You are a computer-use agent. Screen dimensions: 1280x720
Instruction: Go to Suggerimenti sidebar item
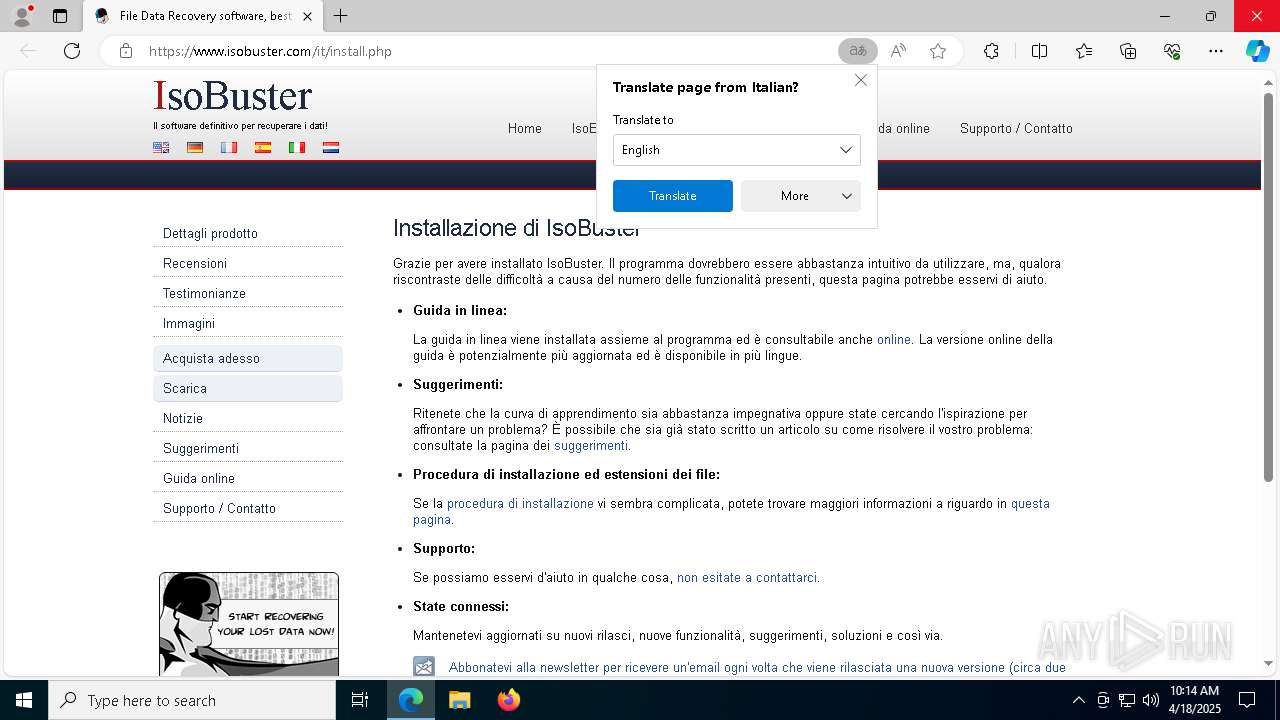(248, 448)
